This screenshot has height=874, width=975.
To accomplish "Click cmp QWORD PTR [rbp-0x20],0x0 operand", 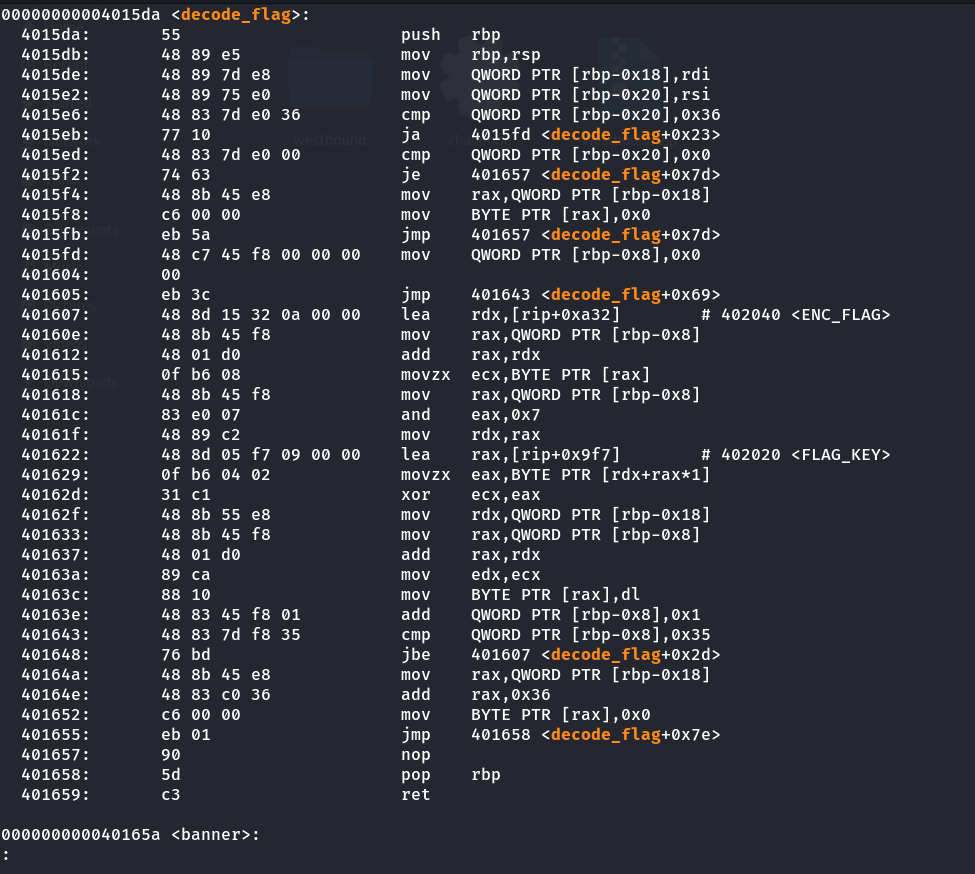I will point(591,155).
